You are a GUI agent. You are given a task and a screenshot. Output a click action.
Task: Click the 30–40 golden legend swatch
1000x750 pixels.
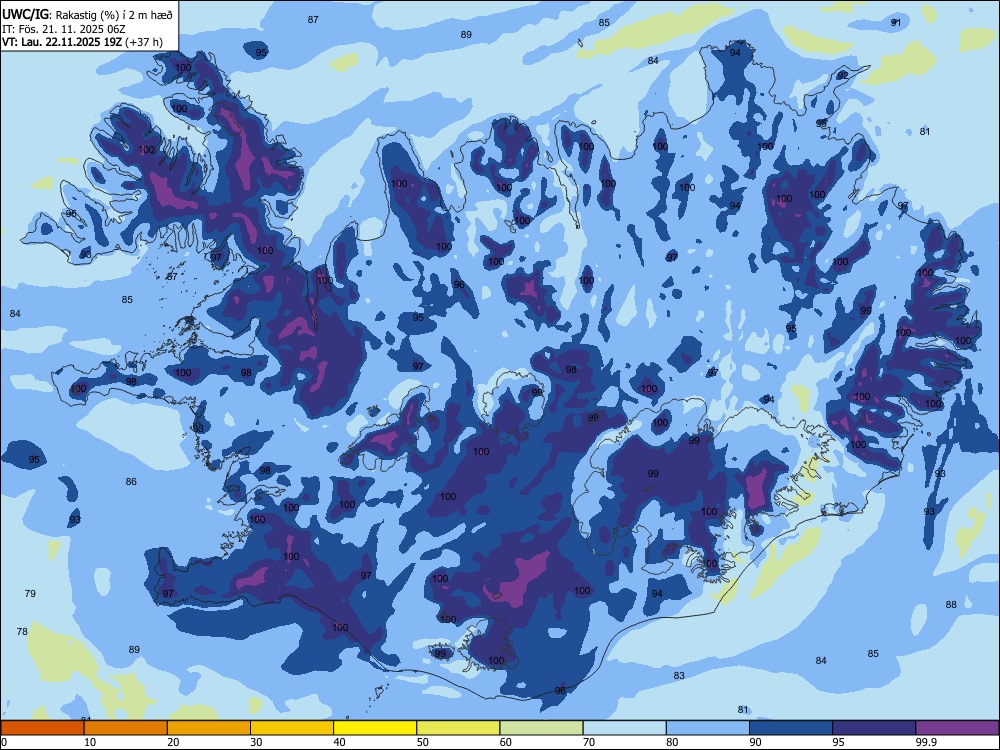[292, 728]
